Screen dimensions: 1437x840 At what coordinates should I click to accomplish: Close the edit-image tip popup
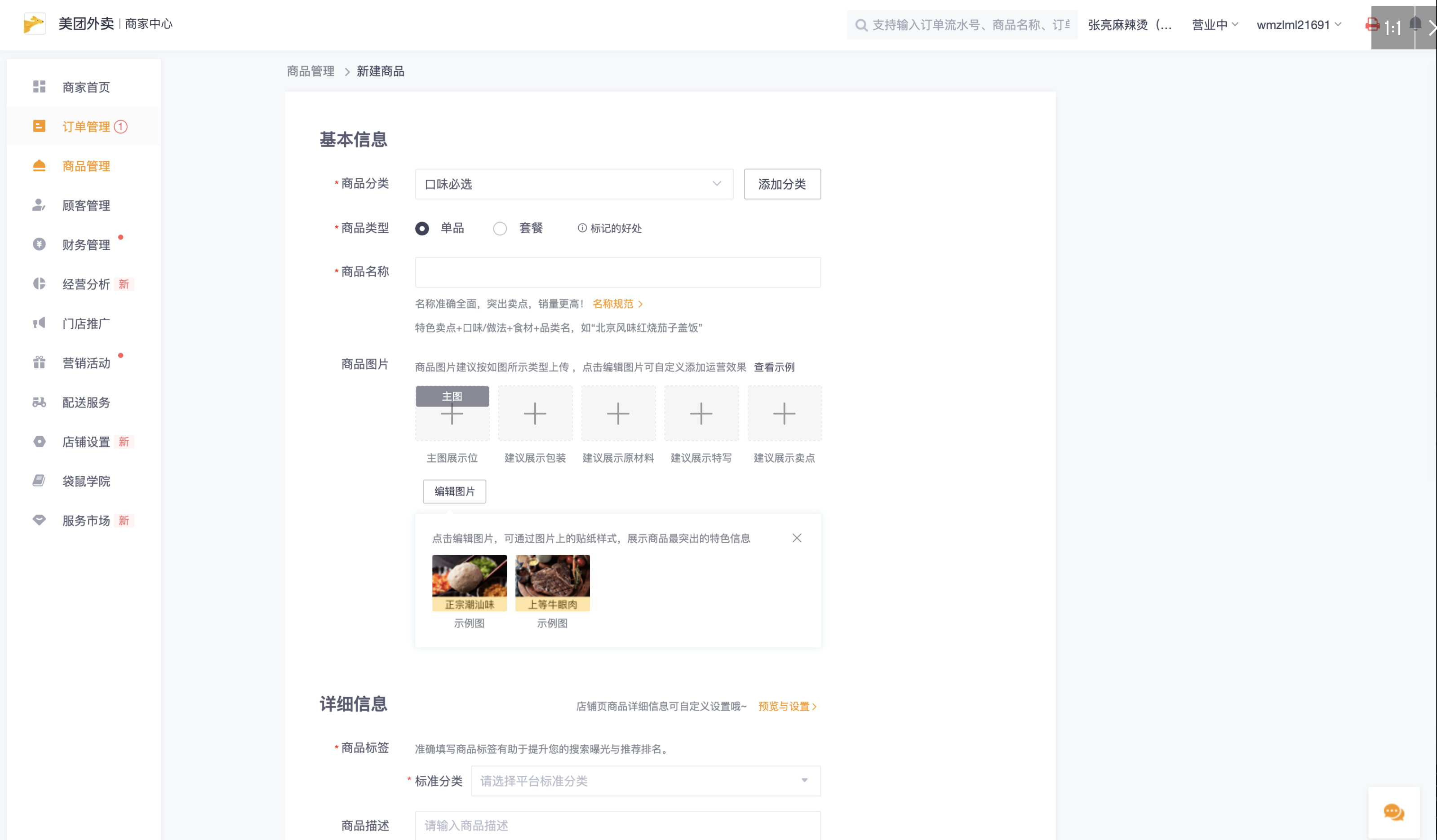tap(797, 538)
